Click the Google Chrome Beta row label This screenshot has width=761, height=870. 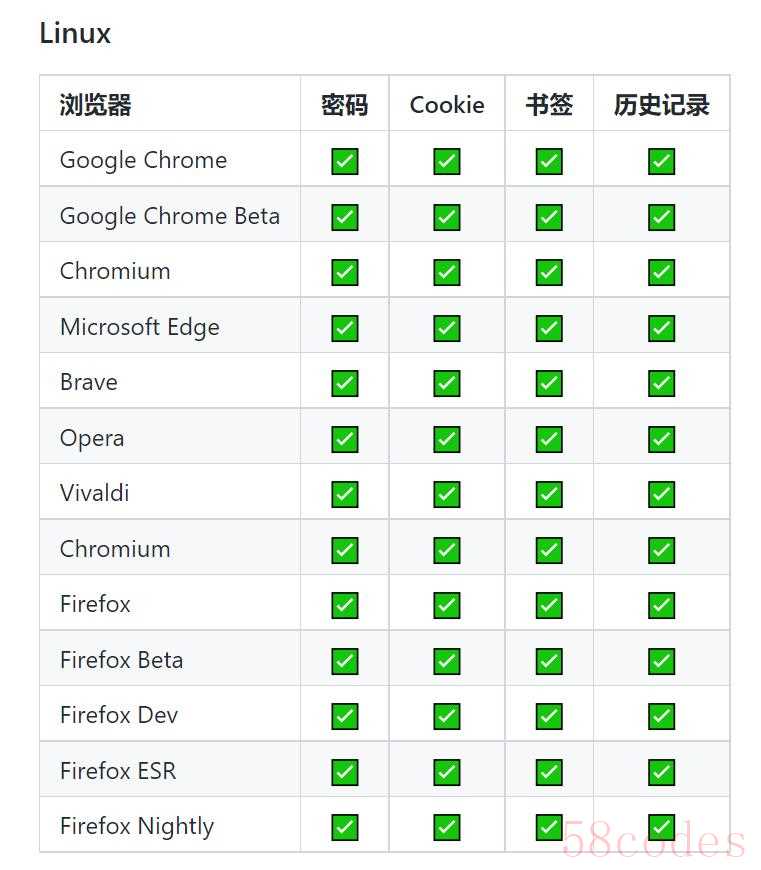pyautogui.click(x=170, y=216)
